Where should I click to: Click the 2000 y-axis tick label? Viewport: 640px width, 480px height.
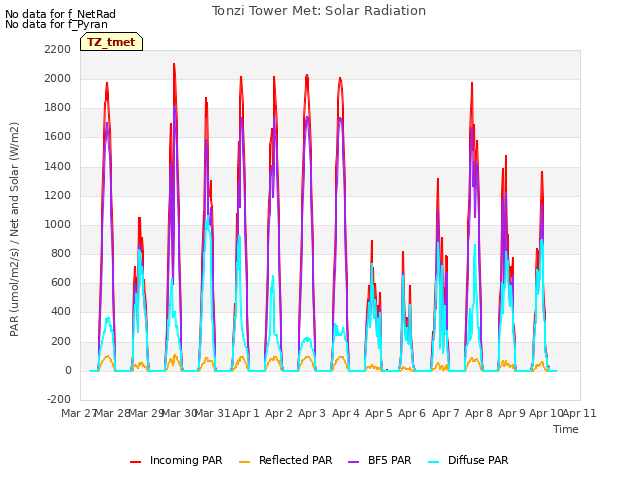click(x=58, y=78)
